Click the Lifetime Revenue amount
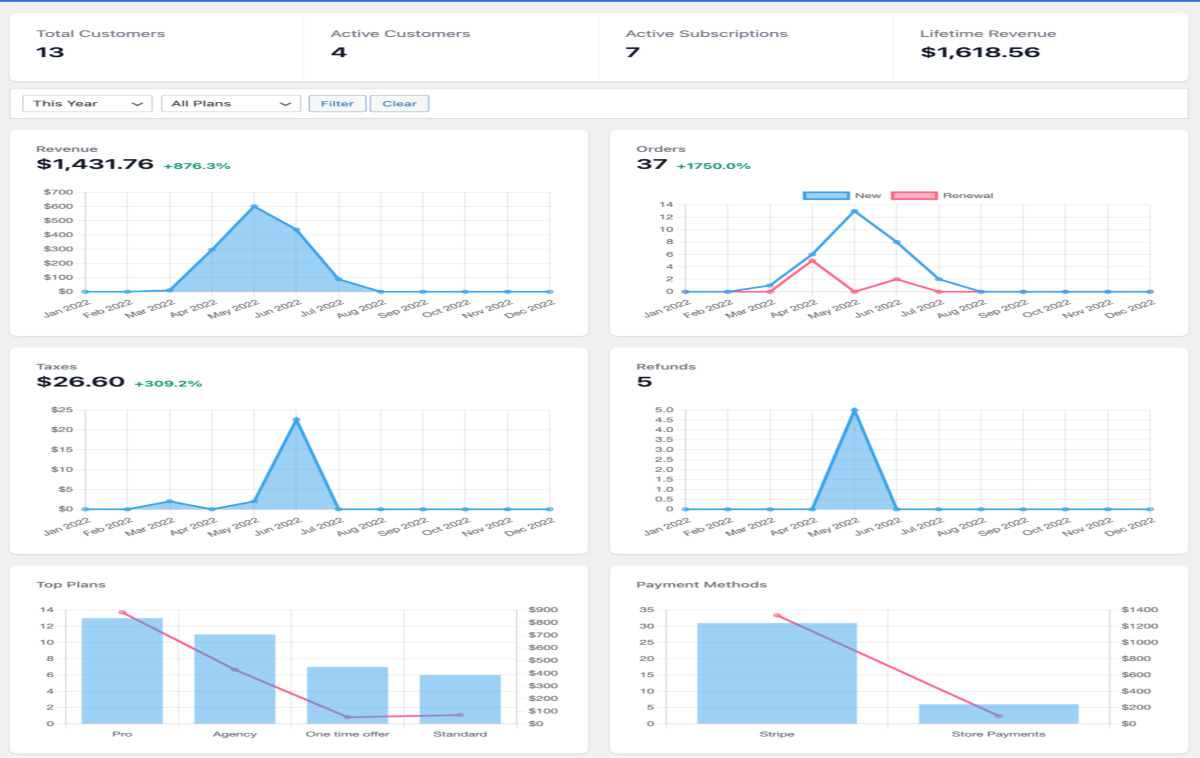Screen dimensions: 1200x758 [980, 53]
